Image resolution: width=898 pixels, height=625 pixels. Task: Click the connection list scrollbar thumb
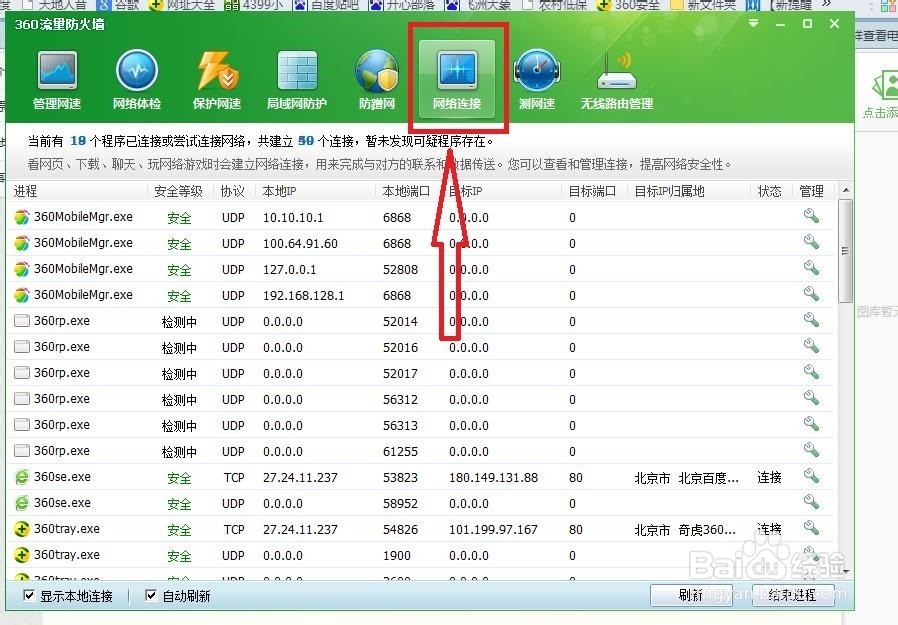click(x=845, y=251)
